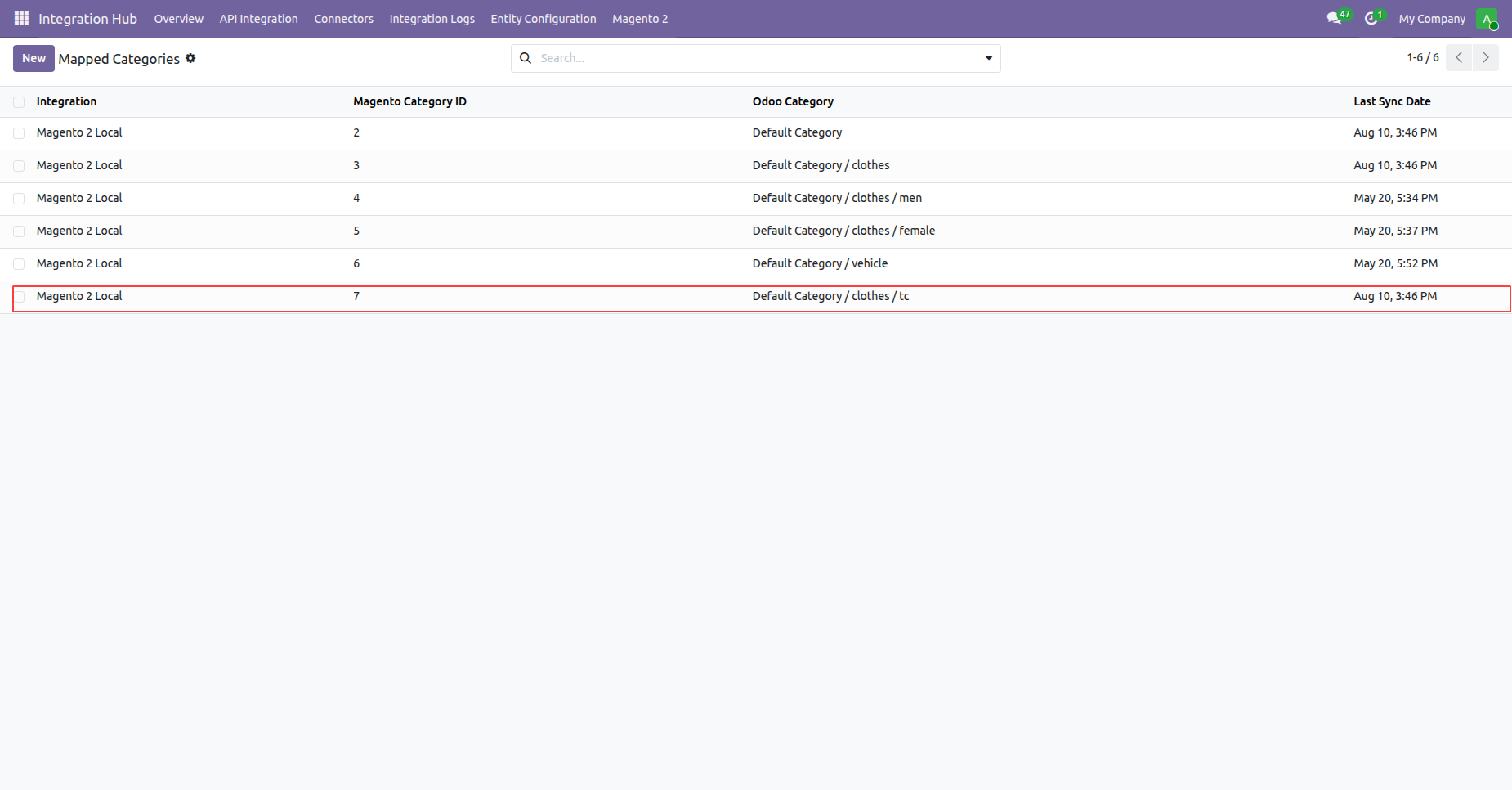The width and height of the screenshot is (1512, 790).
Task: Open the Overview menu
Action: pos(179,19)
